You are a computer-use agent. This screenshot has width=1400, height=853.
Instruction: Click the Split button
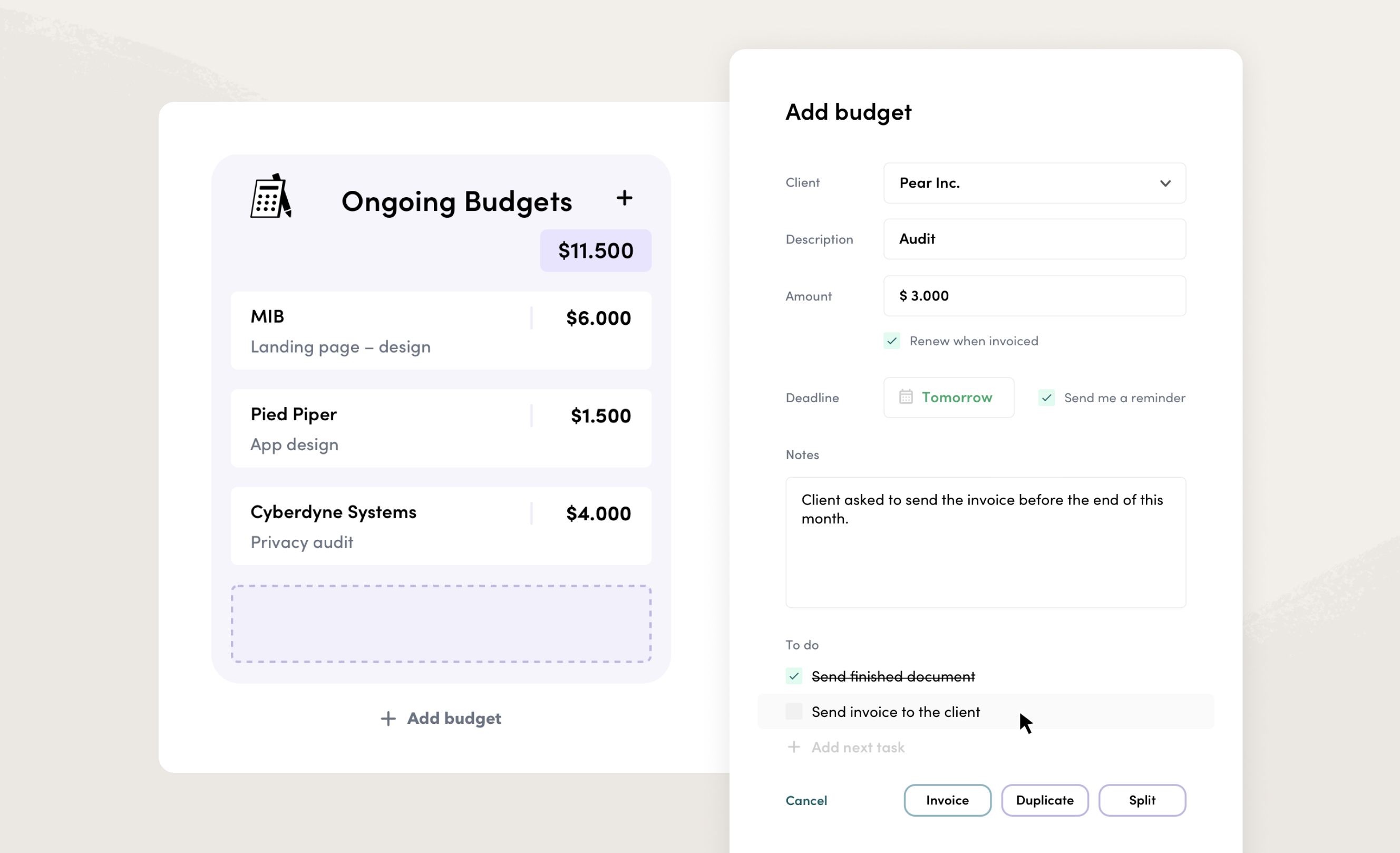tap(1142, 800)
